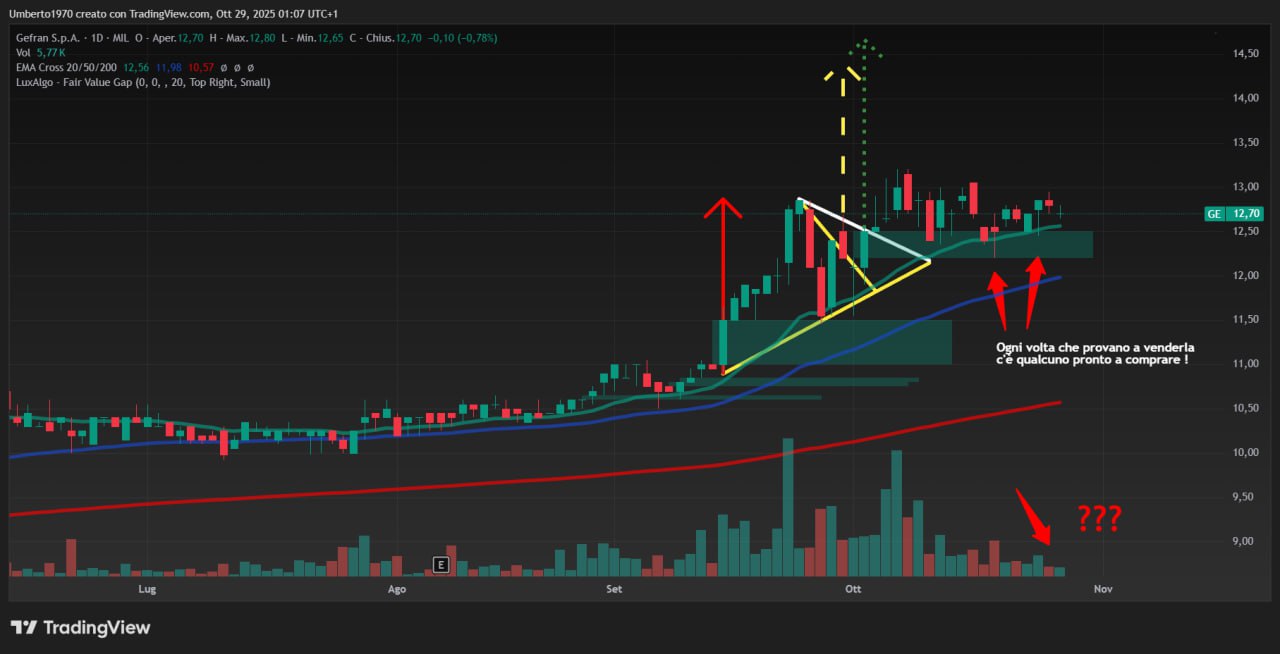Click the green EMA value 12,56
Image resolution: width=1280 pixels, height=654 pixels.
tap(136, 67)
